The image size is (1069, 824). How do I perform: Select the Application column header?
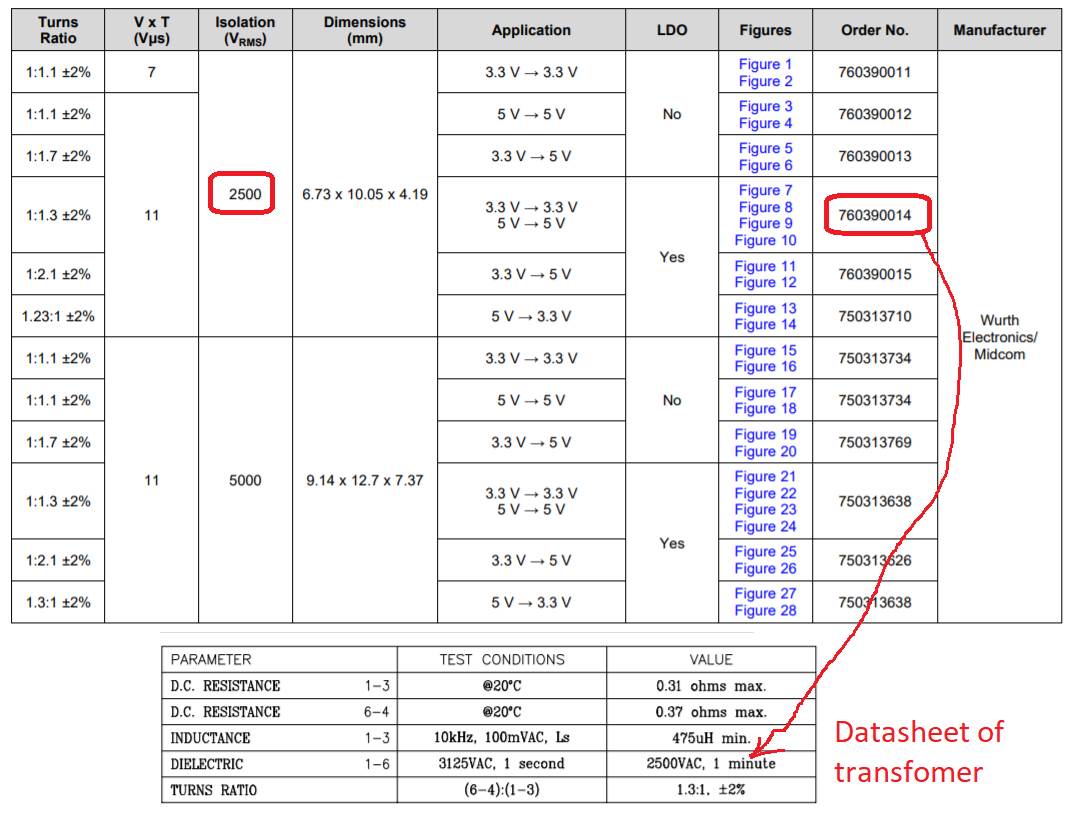531,30
